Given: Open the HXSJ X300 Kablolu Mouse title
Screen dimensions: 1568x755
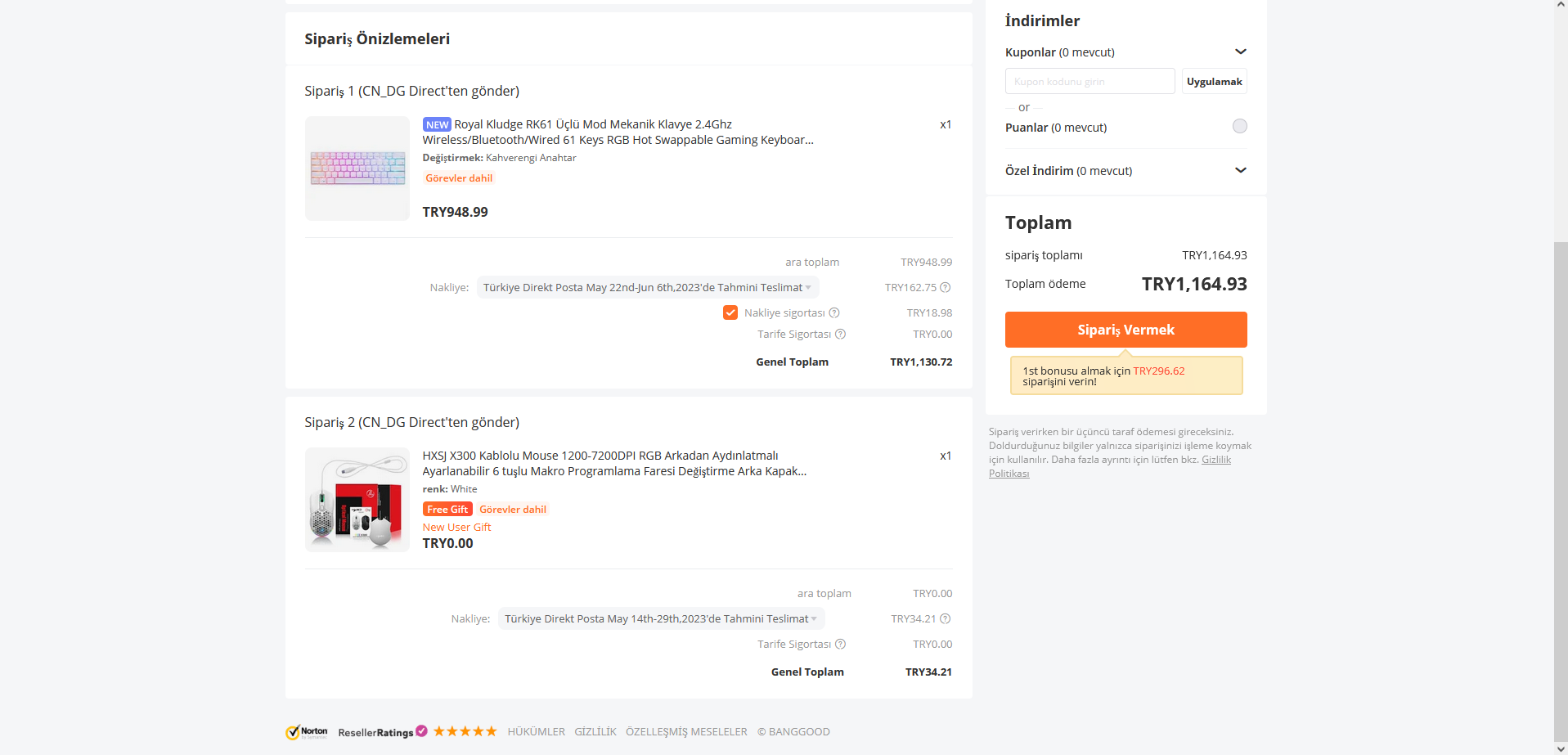Looking at the screenshot, I should point(614,463).
